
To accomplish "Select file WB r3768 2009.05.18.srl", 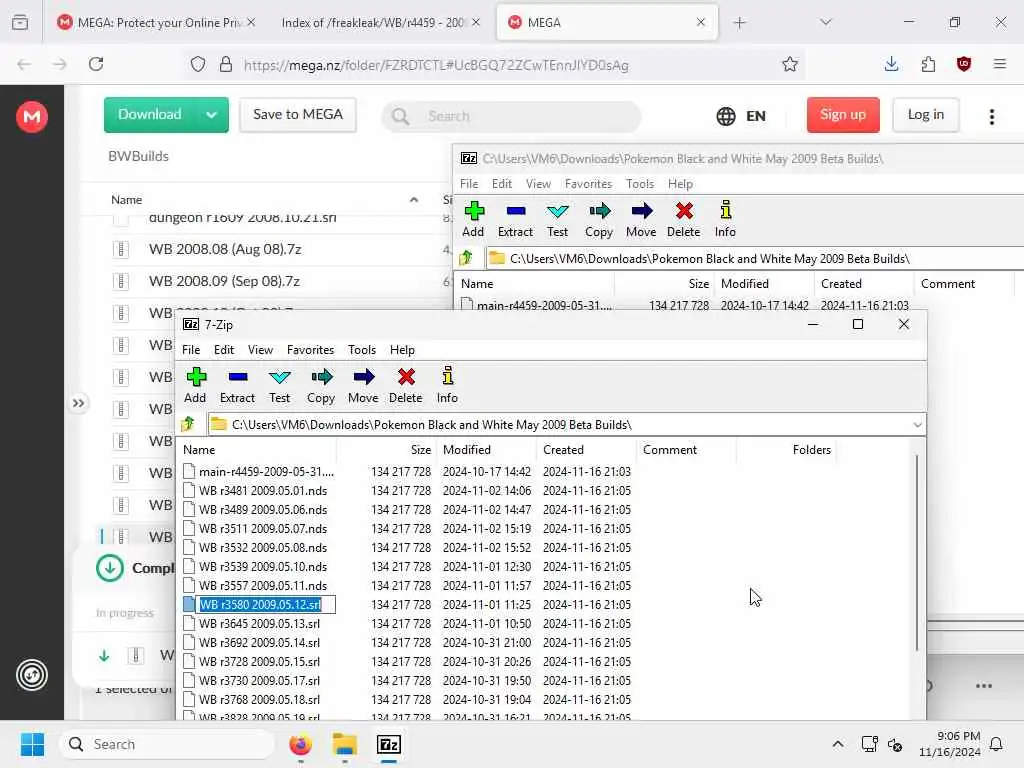I will (259, 699).
